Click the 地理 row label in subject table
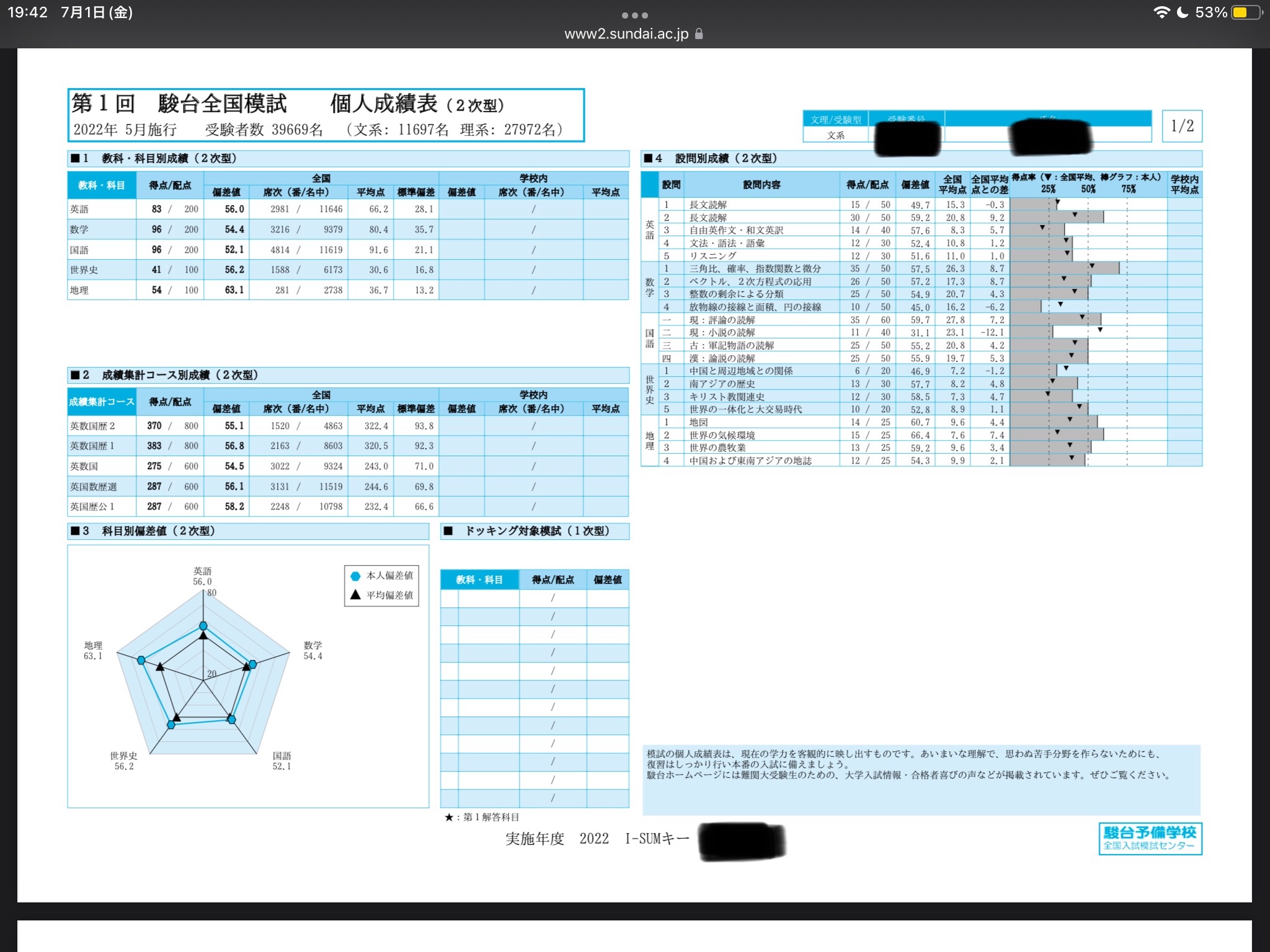Image resolution: width=1270 pixels, height=952 pixels. pyautogui.click(x=79, y=290)
